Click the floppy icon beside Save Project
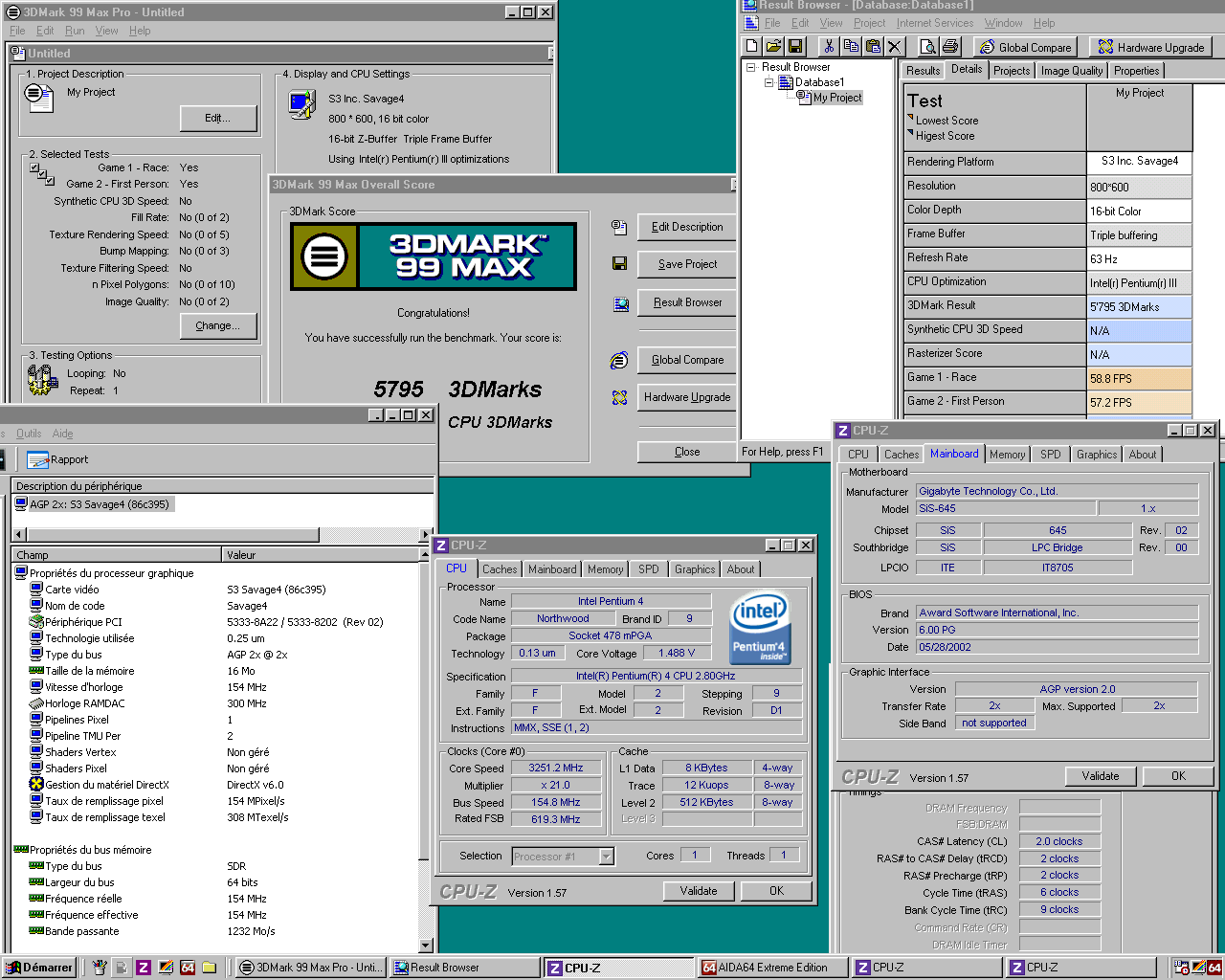Viewport: 1225px width, 980px height. [x=619, y=263]
